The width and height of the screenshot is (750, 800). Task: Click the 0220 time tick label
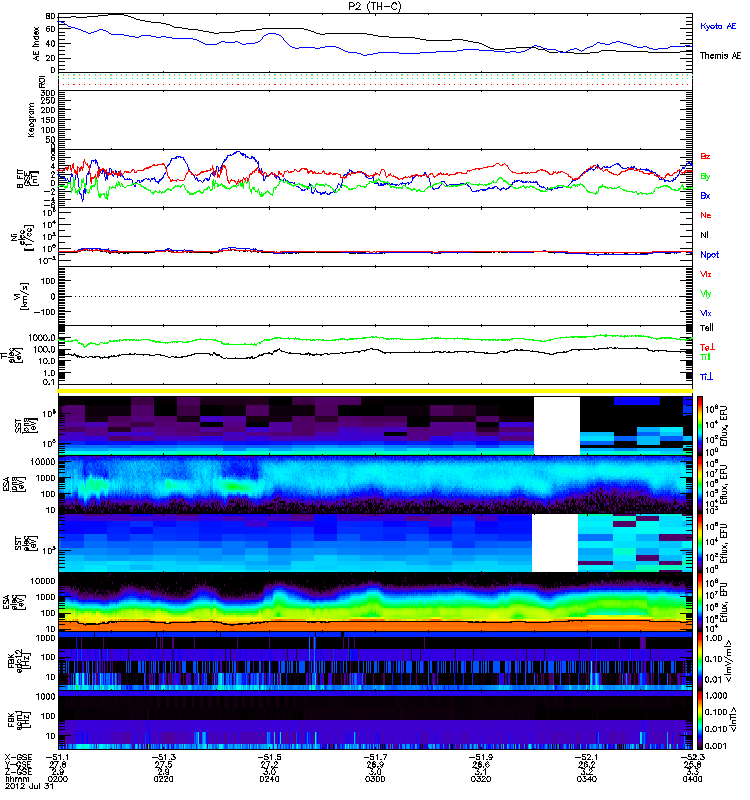163,779
